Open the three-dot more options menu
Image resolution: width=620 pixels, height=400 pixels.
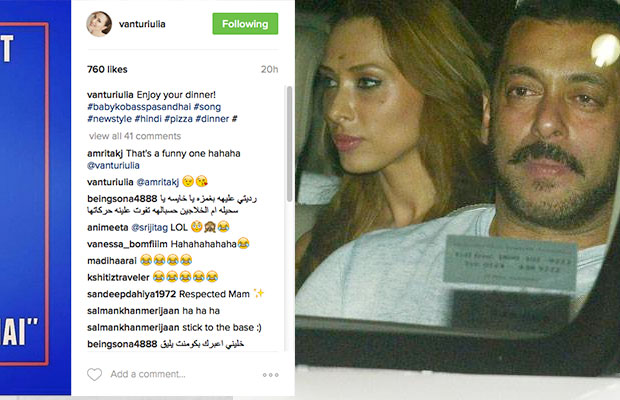click(270, 374)
